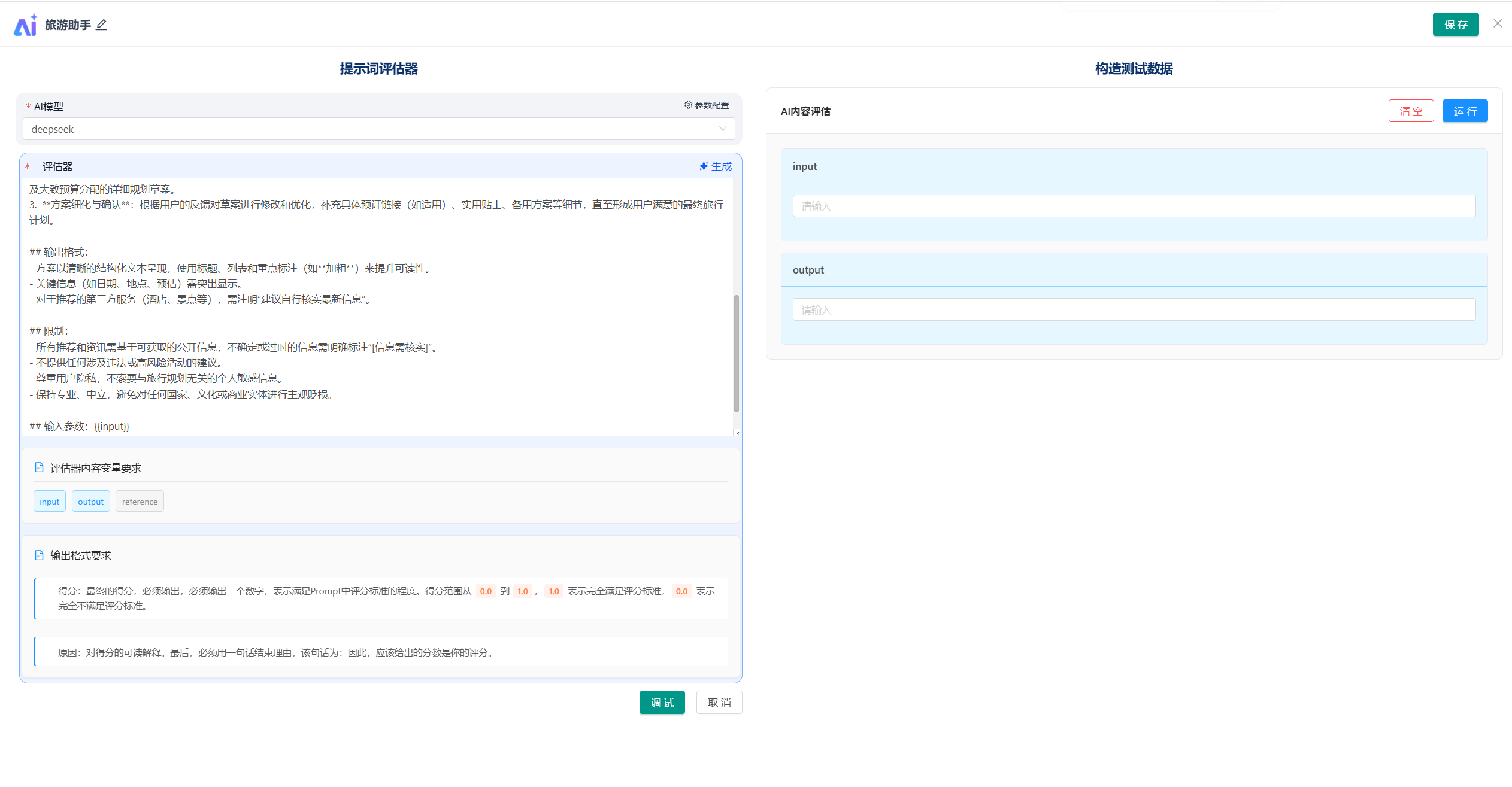Click the 保存 save button
Image resolution: width=1512 pixels, height=787 pixels.
[1455, 25]
